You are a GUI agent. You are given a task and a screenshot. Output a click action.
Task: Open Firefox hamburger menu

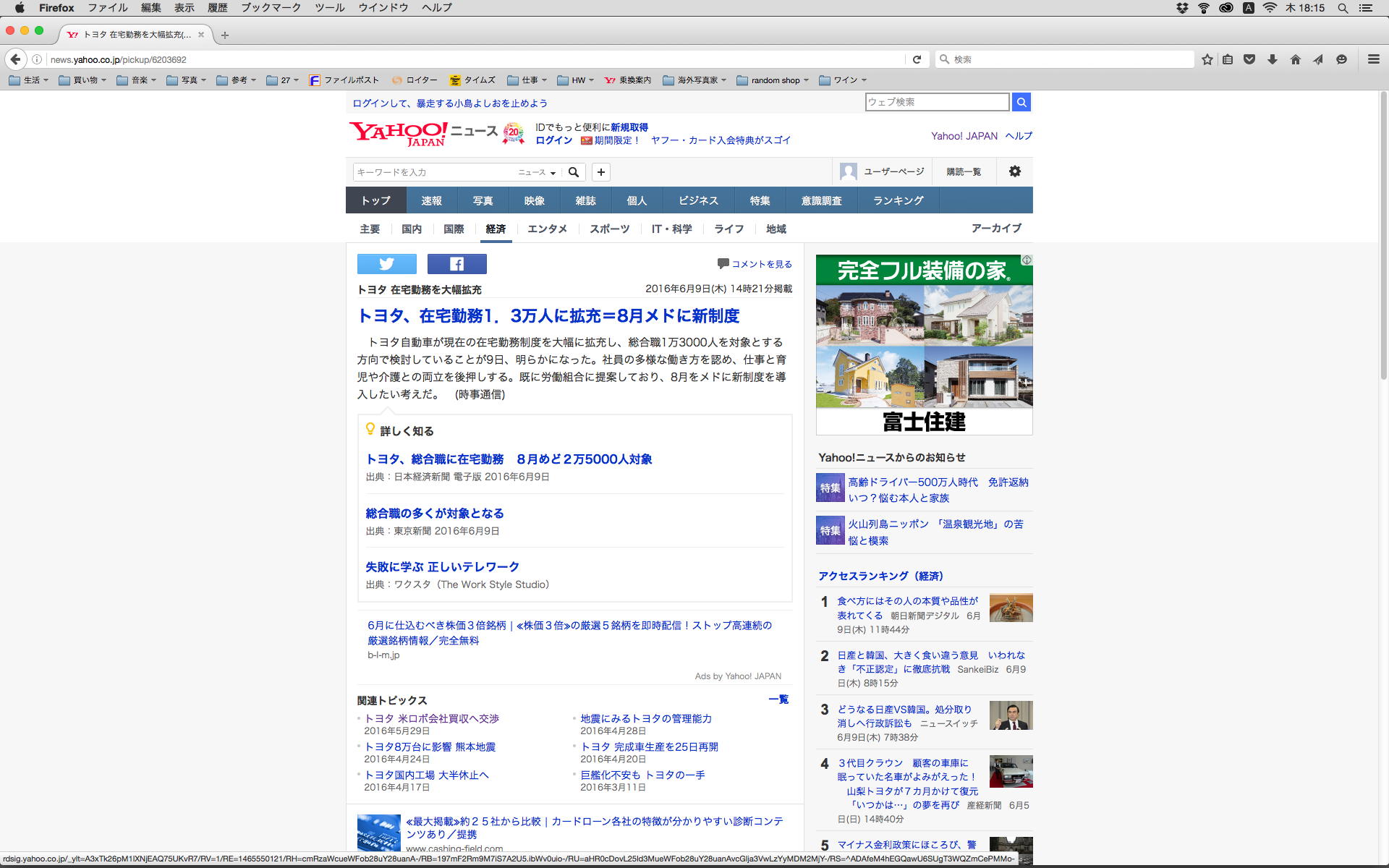point(1373,59)
